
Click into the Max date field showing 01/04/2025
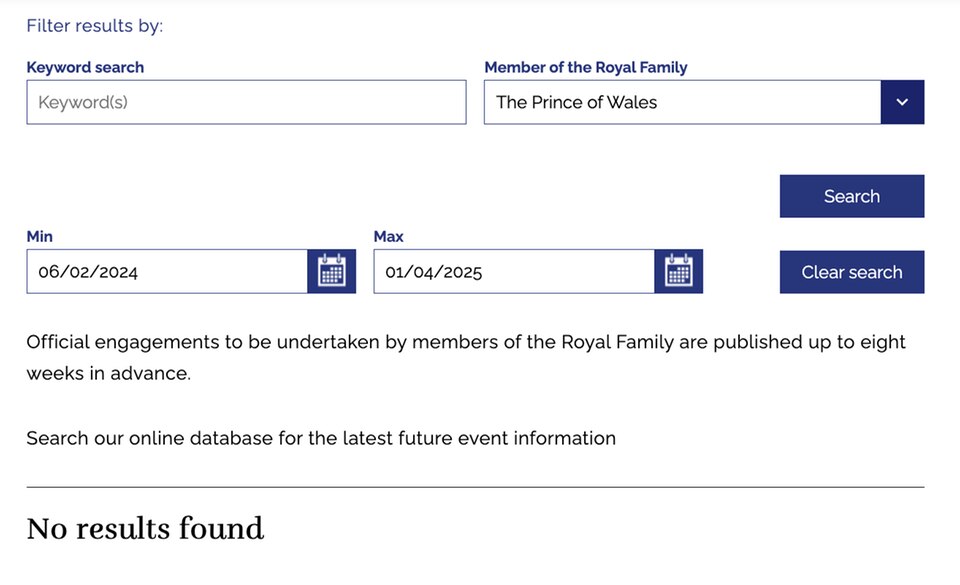(x=514, y=272)
